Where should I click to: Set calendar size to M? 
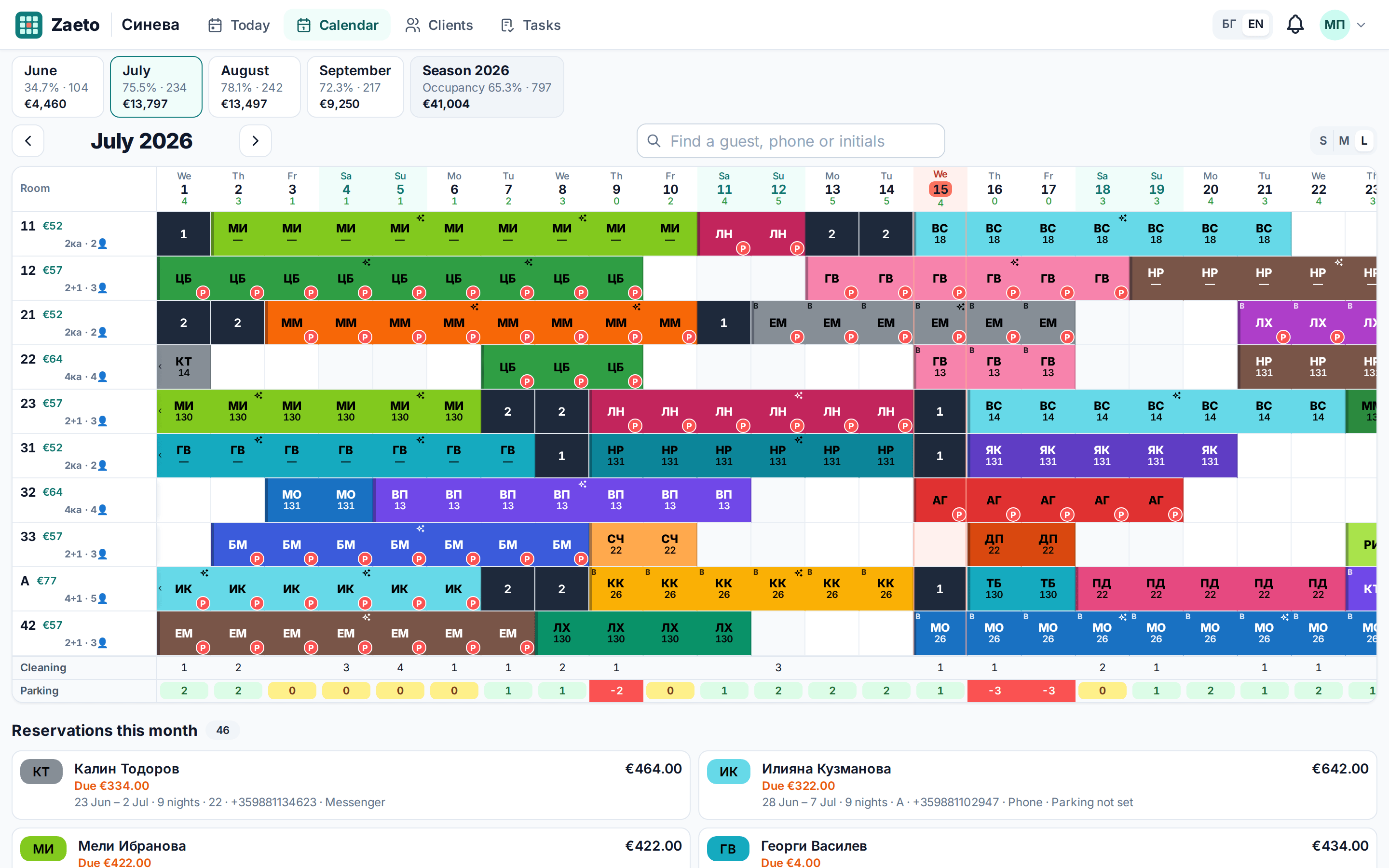pos(1344,141)
